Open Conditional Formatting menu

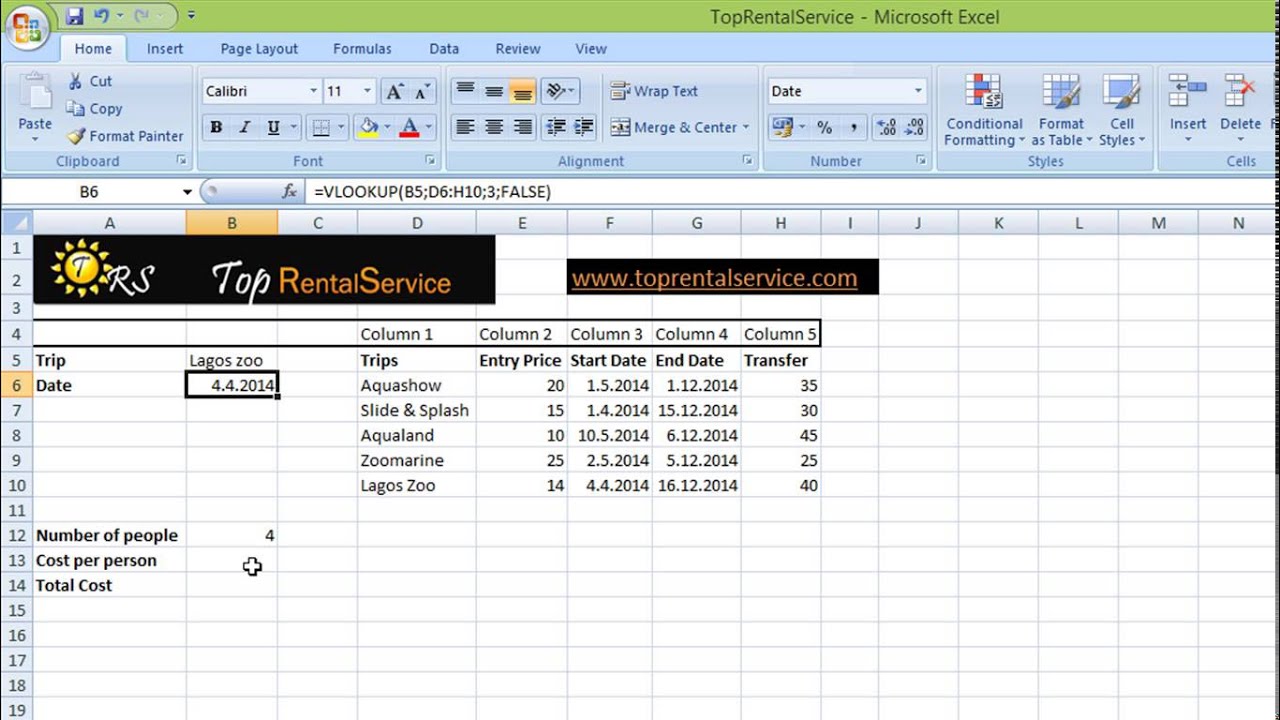tap(984, 110)
